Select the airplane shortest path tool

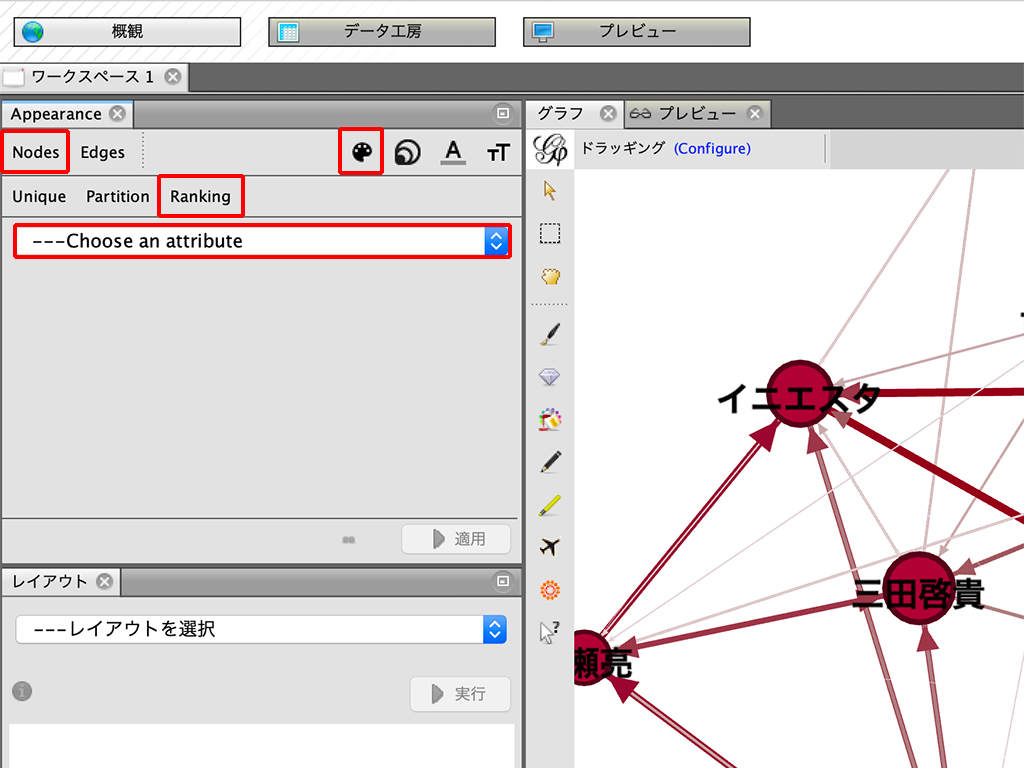(549, 546)
